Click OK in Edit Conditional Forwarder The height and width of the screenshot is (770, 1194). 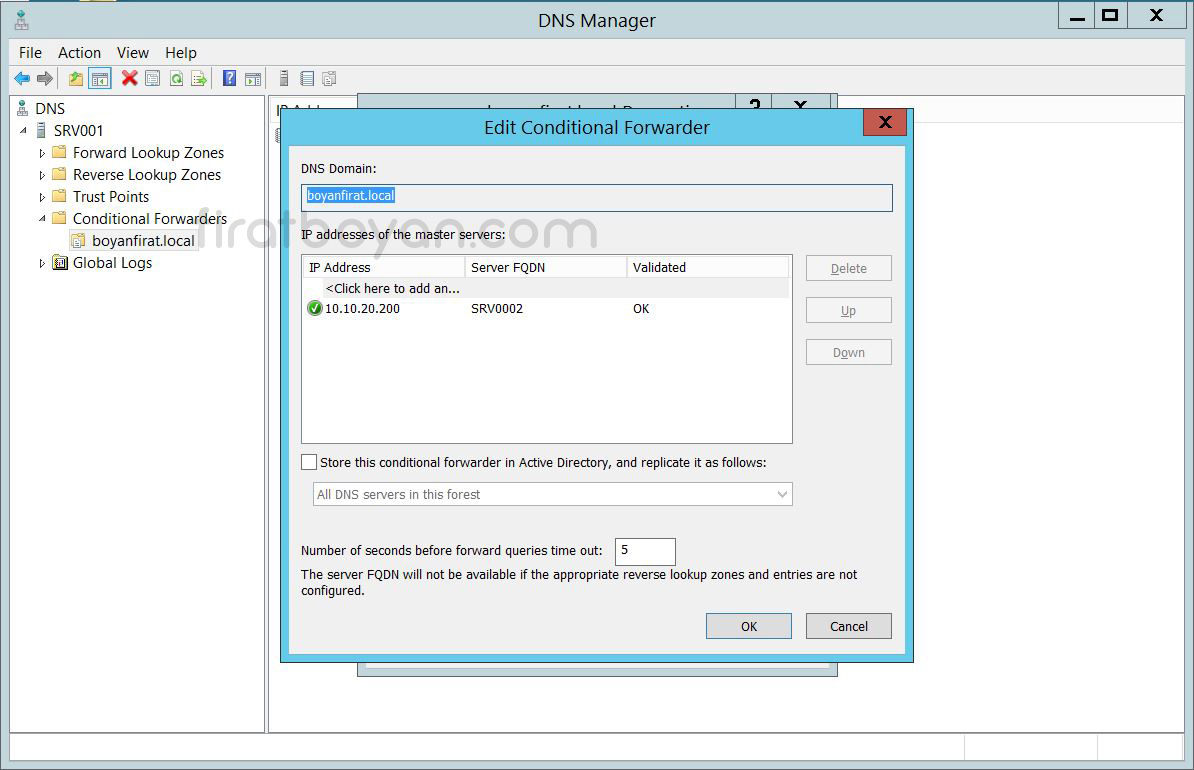pyautogui.click(x=749, y=626)
